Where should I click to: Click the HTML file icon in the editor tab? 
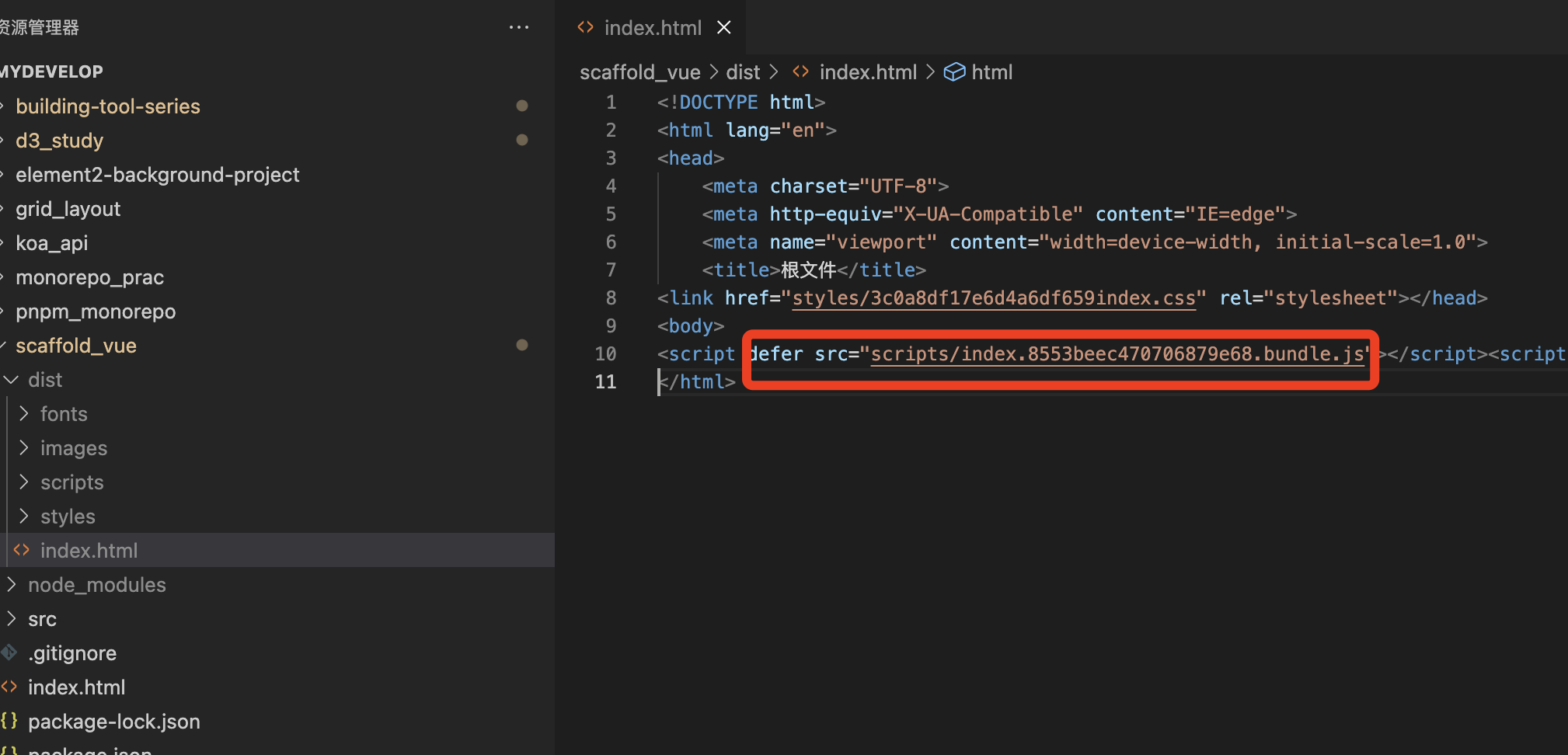pos(585,27)
